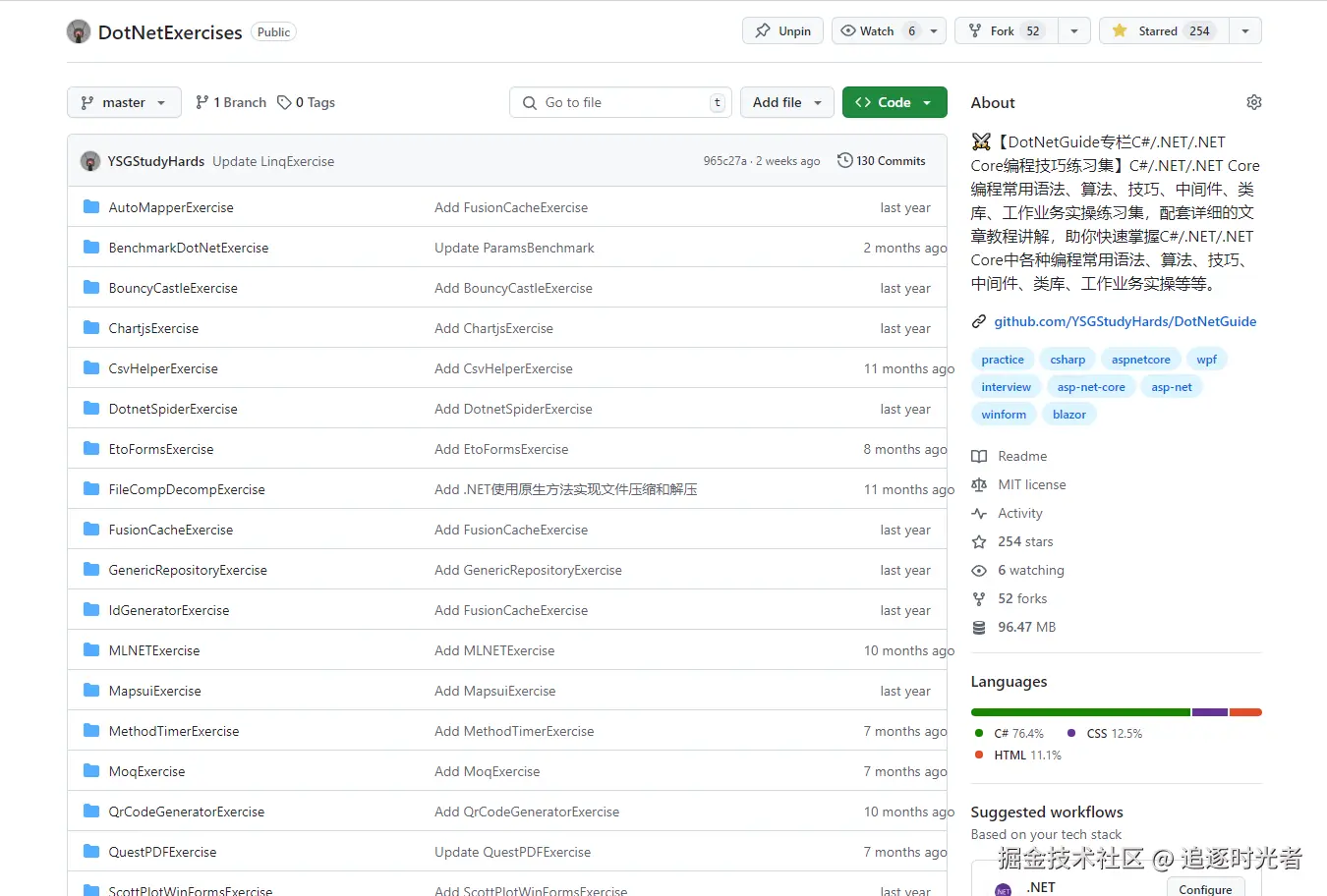Click the DotnetSpiderExercise folder icon
Viewport: 1327px width, 896px height.
(x=91, y=408)
